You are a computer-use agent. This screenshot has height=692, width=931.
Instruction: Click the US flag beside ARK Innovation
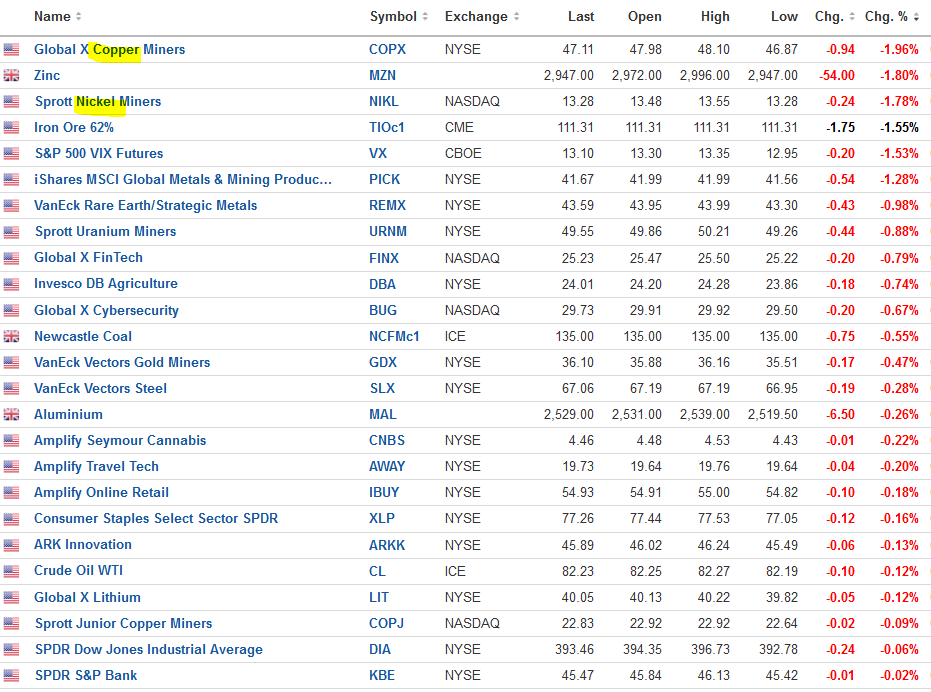pos(11,545)
